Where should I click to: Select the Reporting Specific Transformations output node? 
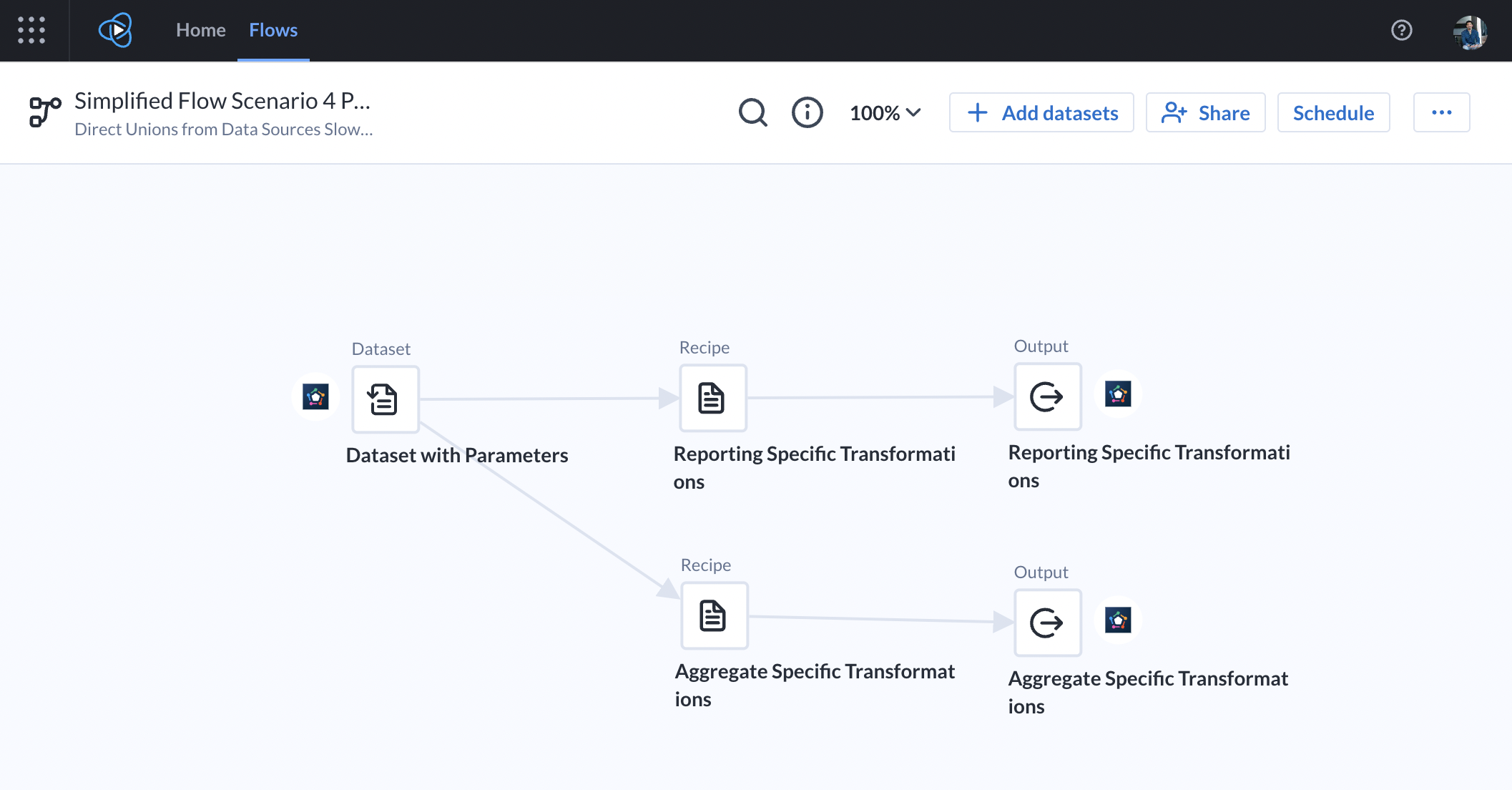tap(1047, 397)
